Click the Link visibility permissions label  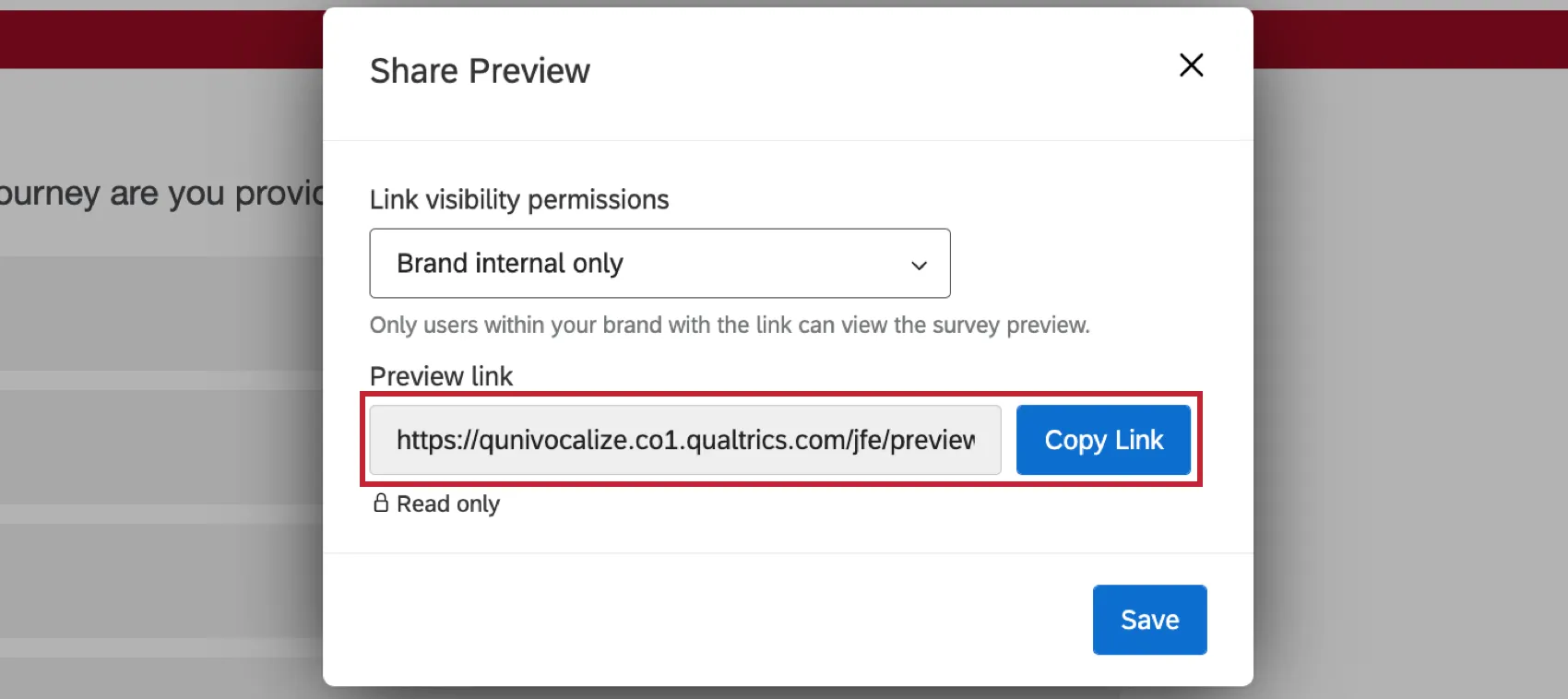(x=519, y=199)
